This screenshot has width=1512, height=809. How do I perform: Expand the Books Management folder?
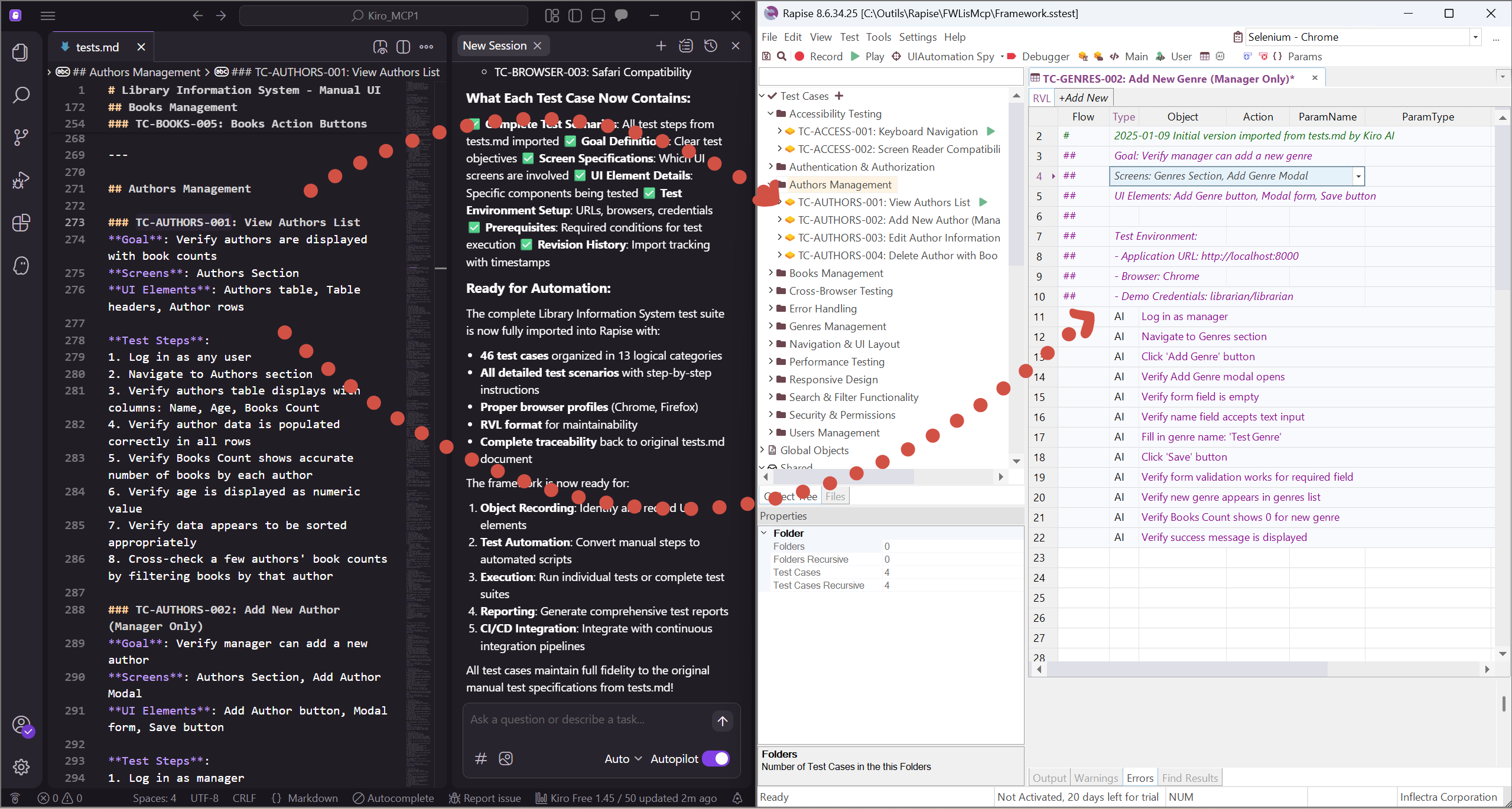tap(771, 273)
